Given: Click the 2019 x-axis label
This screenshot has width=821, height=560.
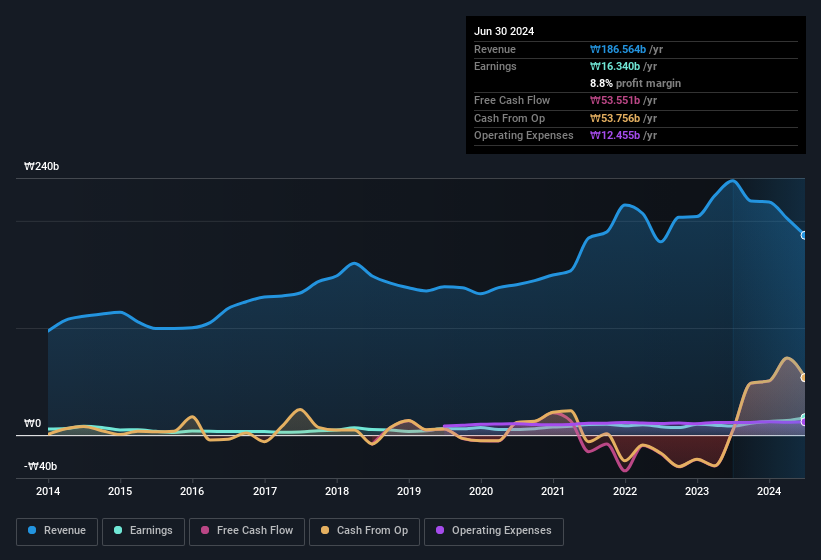Looking at the screenshot, I should tap(409, 491).
